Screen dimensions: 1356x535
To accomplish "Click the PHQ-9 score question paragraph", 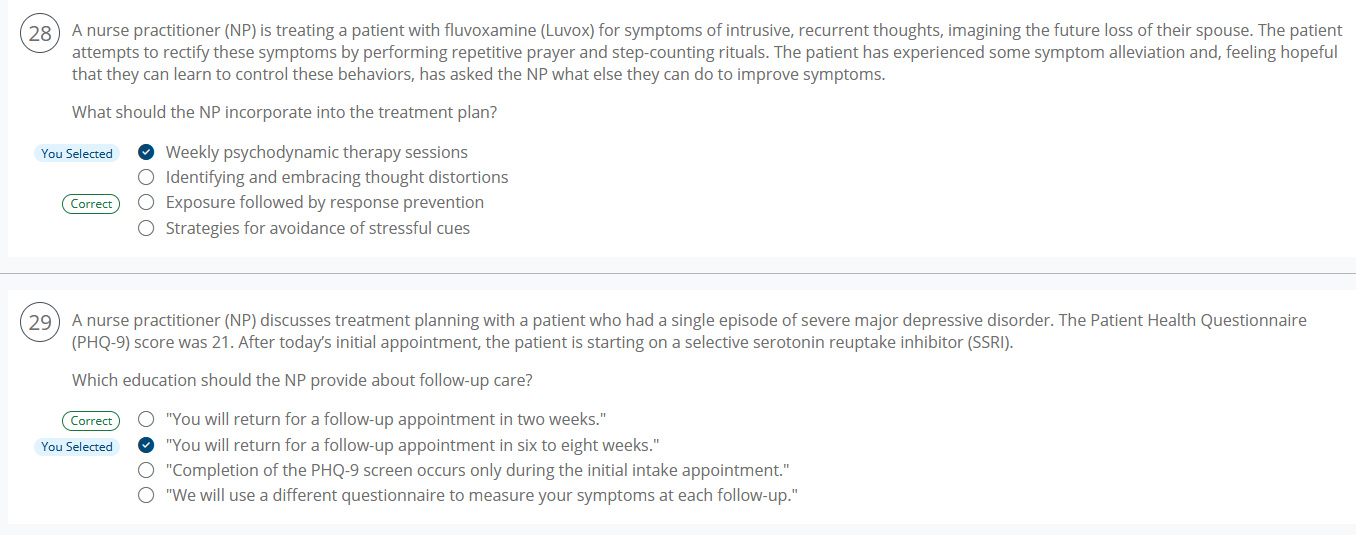I will 690,332.
